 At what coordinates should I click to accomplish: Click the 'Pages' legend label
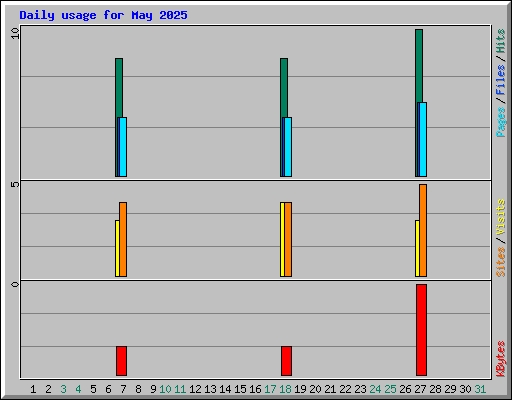(x=500, y=122)
